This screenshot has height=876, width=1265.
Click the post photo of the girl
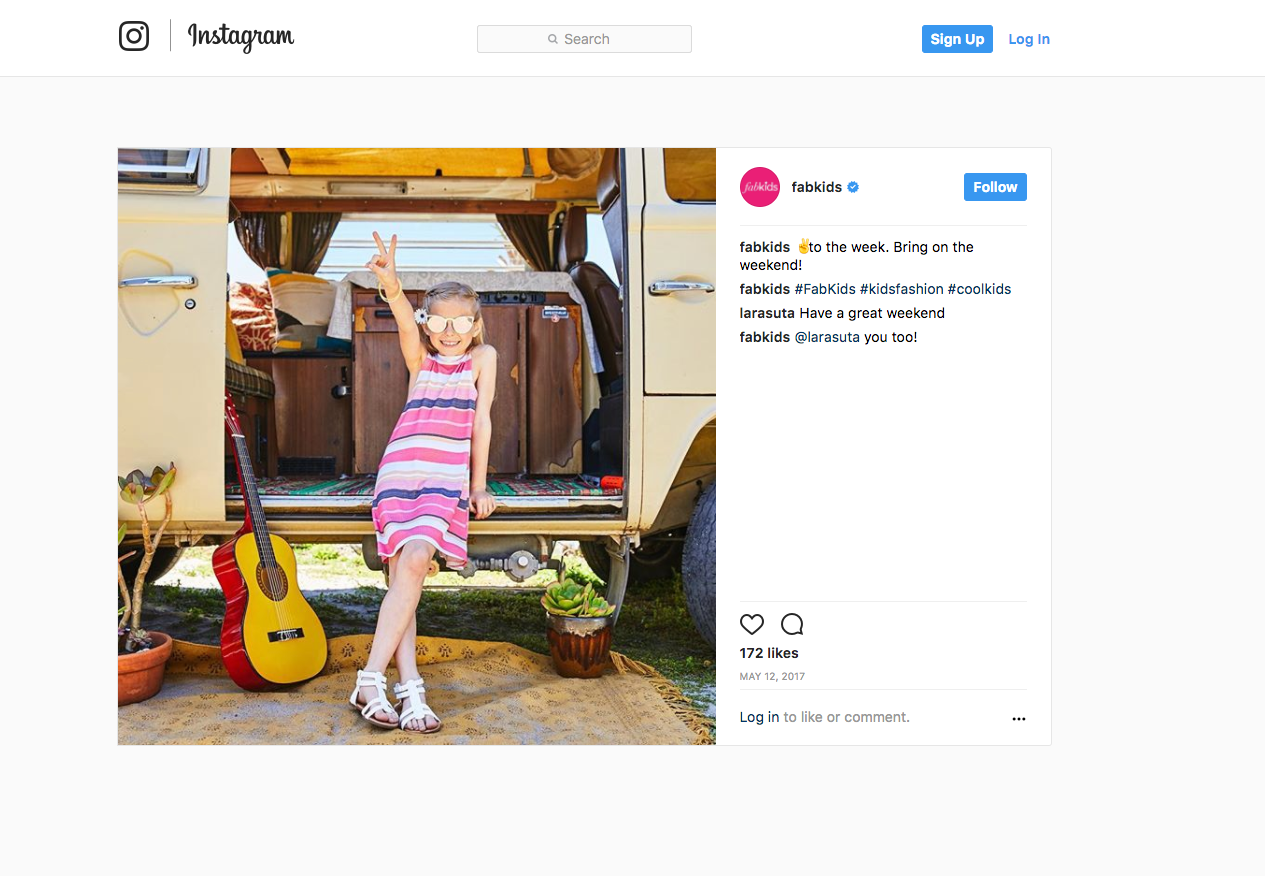(x=417, y=446)
